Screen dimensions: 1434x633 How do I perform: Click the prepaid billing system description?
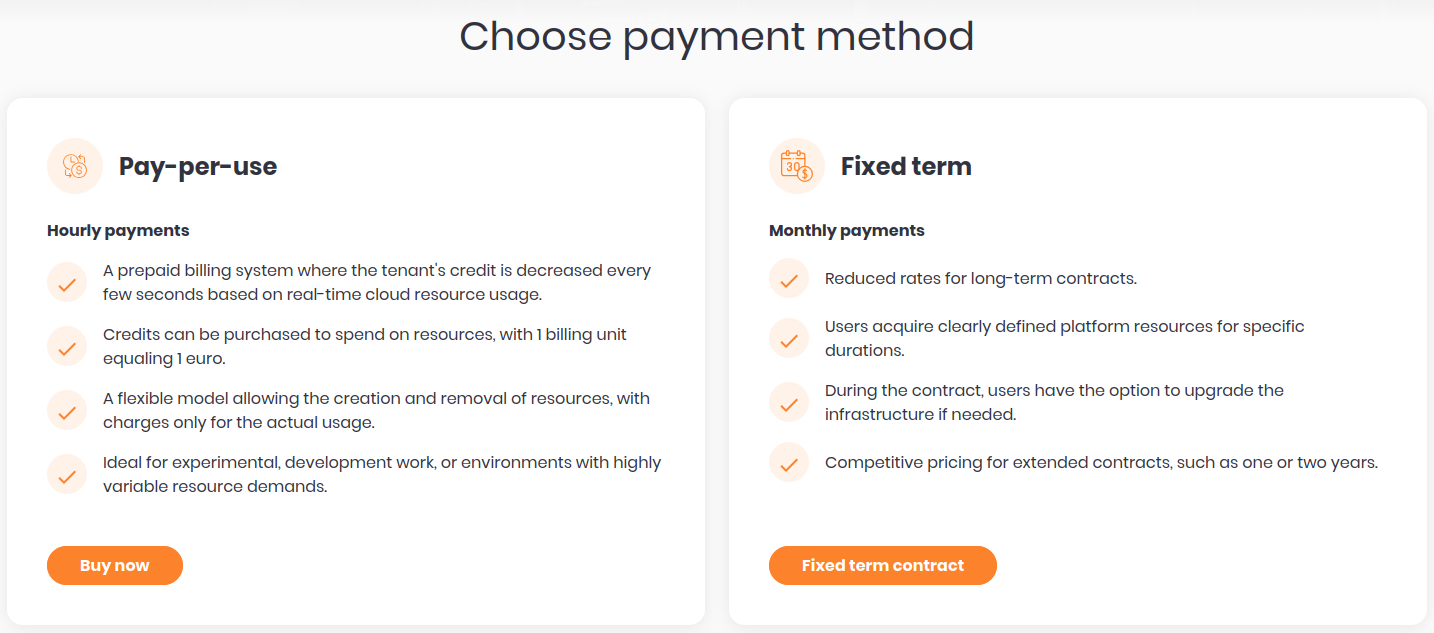pos(377,282)
